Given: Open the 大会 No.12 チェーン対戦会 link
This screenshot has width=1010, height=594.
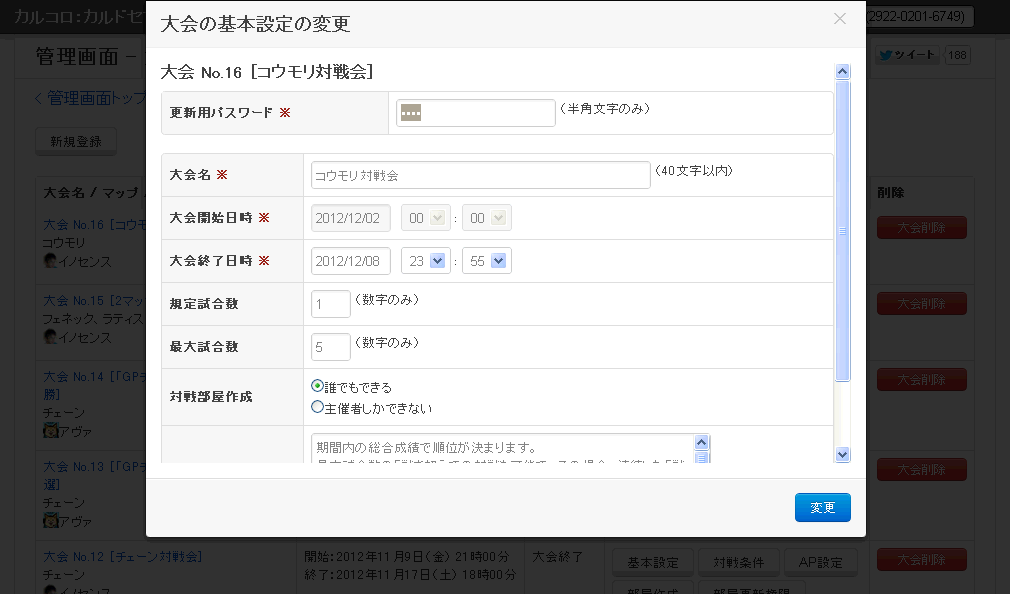Looking at the screenshot, I should [123, 556].
